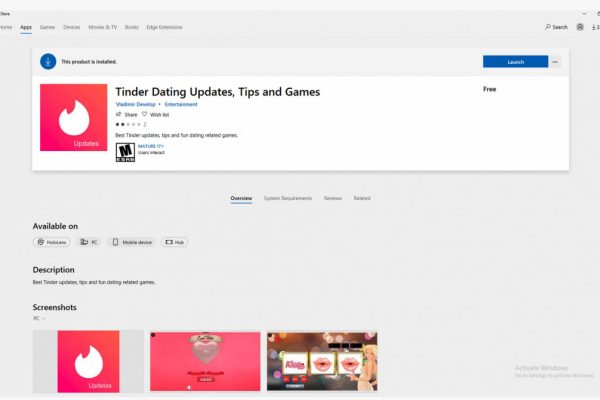Open the Vladimir Develop publisher link

click(x=135, y=104)
